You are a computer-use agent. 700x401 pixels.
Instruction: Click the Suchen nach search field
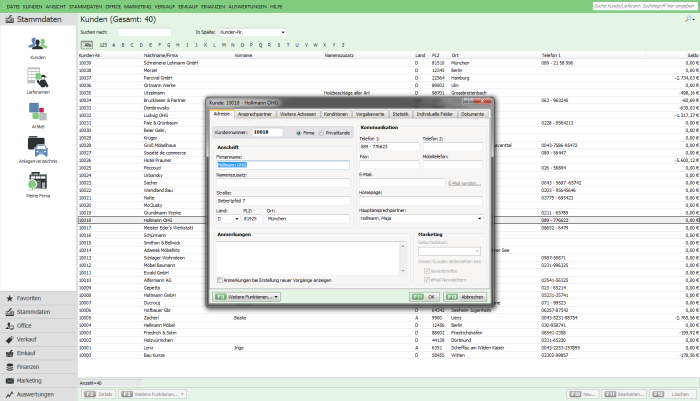(x=144, y=32)
